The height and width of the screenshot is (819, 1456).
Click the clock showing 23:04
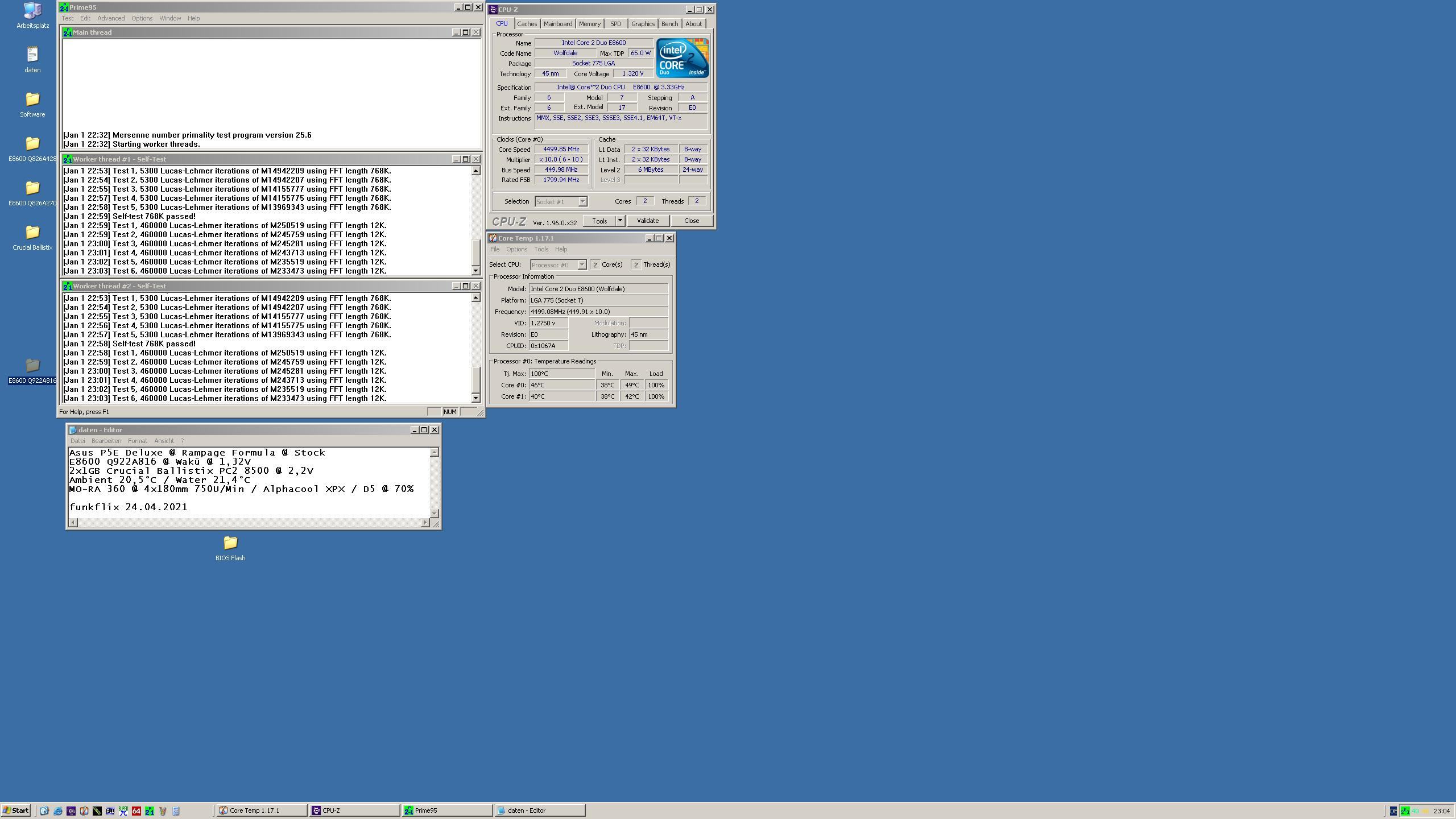click(x=1442, y=811)
